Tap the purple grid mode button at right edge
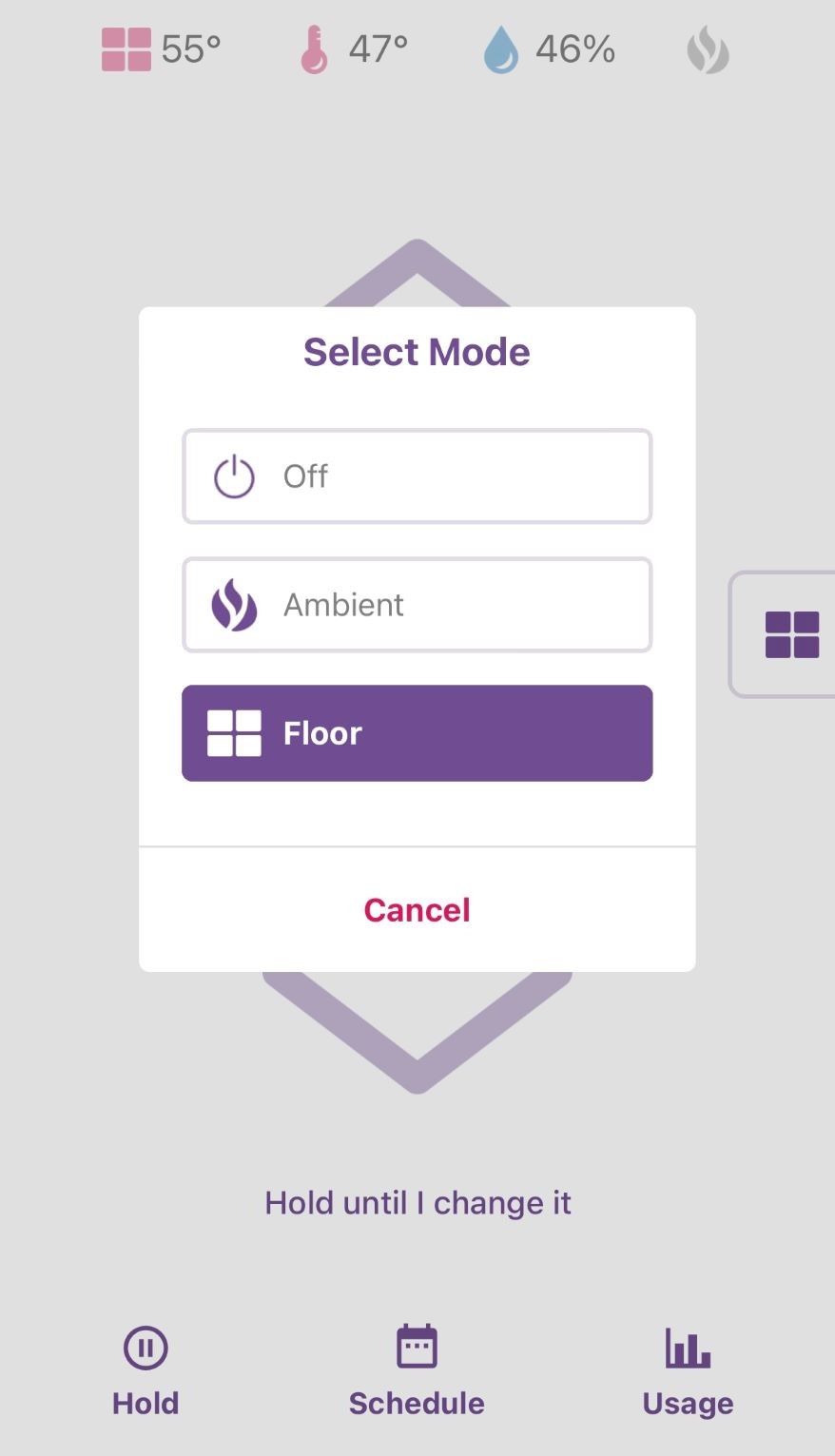This screenshot has width=835, height=1456. [x=791, y=634]
